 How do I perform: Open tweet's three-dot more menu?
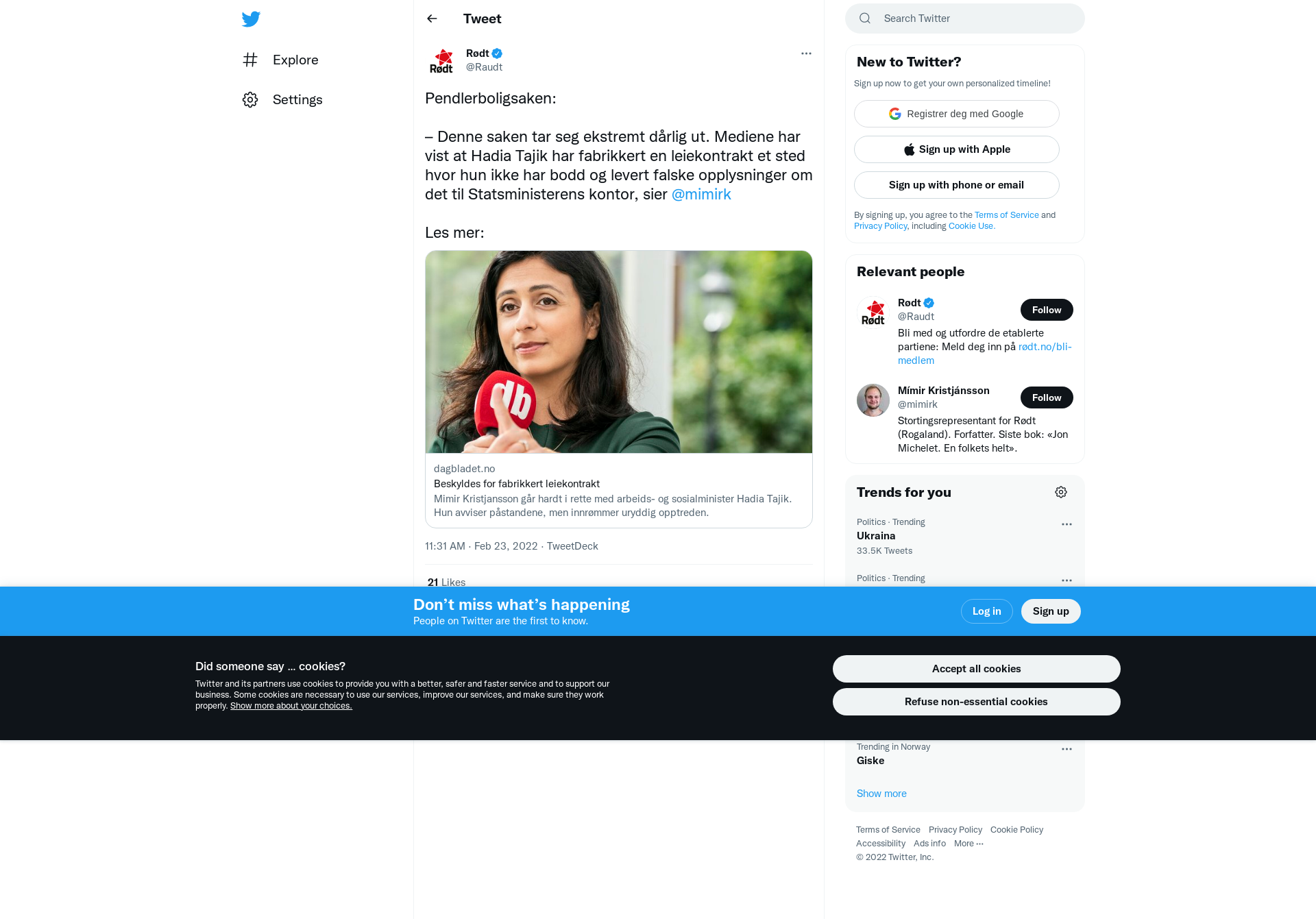(806, 53)
